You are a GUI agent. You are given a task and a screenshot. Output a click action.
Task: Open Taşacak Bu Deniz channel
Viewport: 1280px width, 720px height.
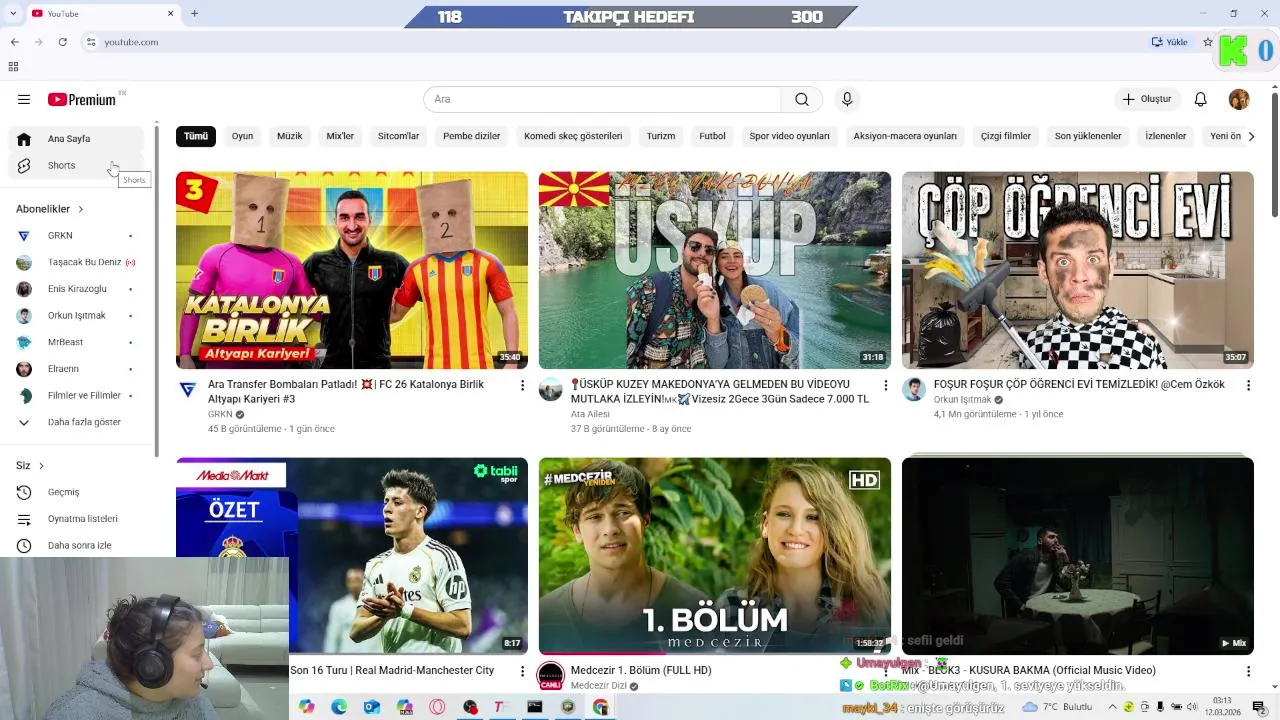(x=75, y=262)
